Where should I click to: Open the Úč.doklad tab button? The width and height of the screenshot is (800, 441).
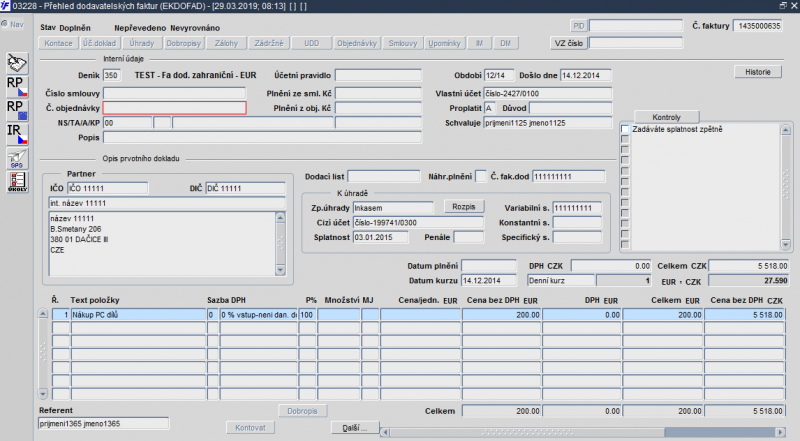(x=99, y=43)
